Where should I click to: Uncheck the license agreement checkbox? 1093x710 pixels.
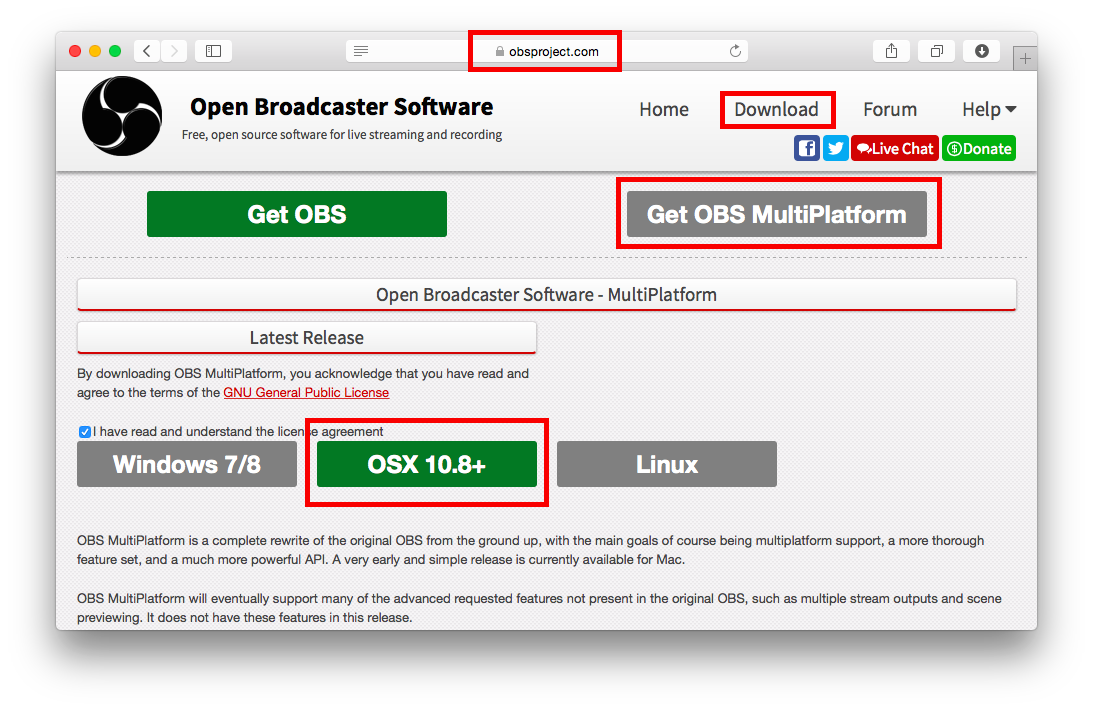pyautogui.click(x=84, y=432)
